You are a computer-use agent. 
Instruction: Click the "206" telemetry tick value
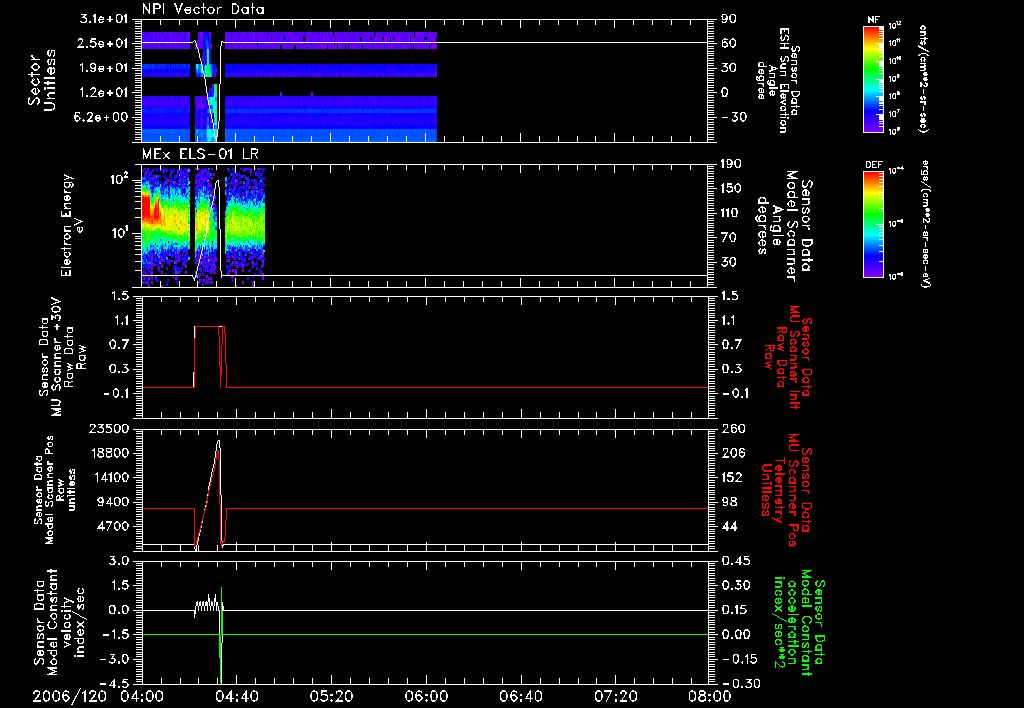pos(731,453)
